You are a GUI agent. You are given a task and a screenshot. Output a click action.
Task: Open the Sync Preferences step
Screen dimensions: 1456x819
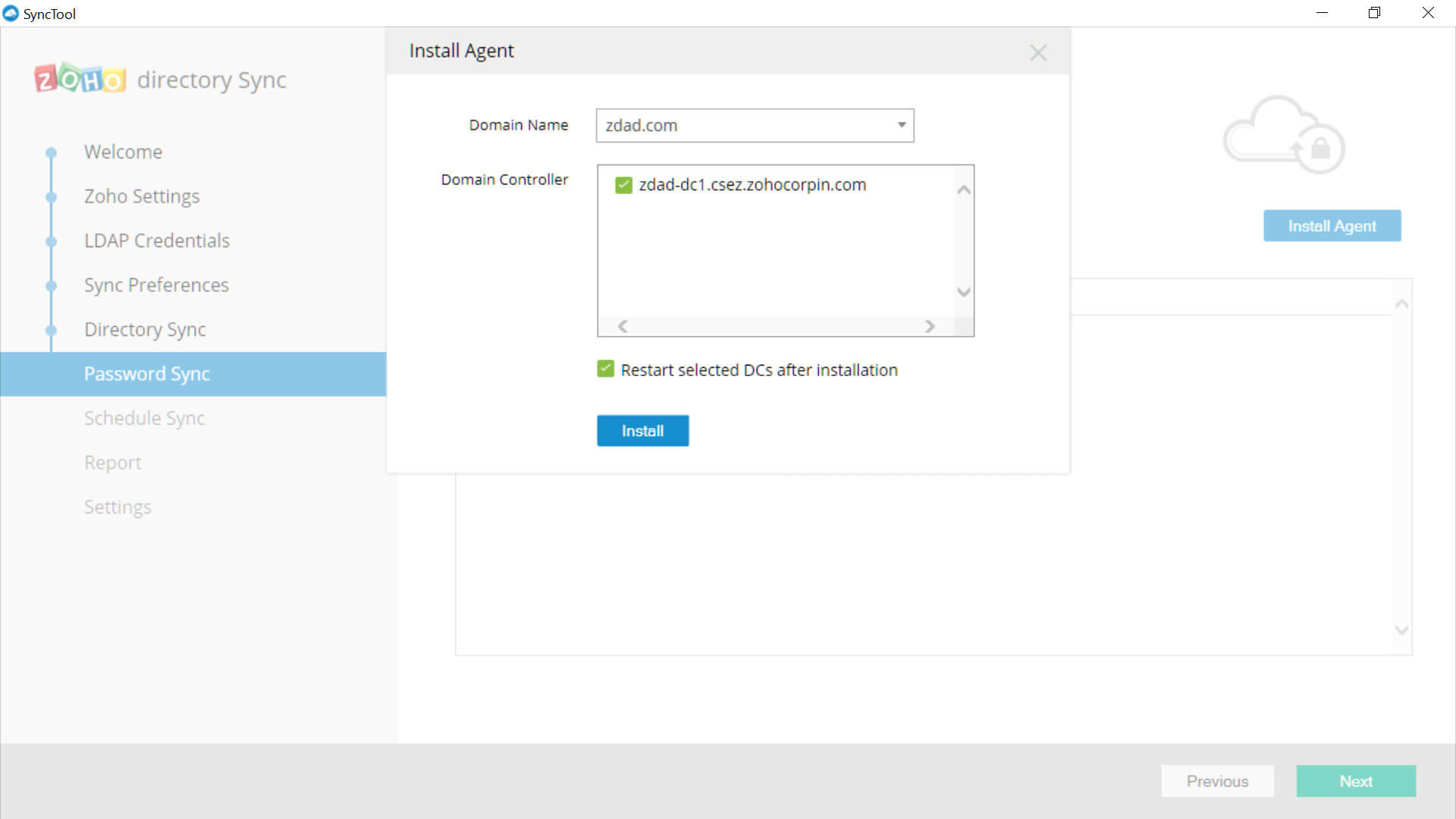tap(156, 285)
